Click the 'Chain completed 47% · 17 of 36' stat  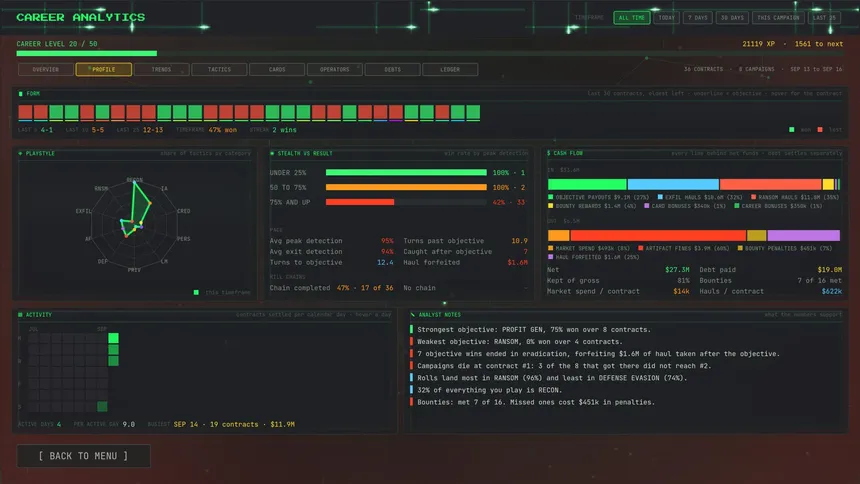pyautogui.click(x=331, y=288)
